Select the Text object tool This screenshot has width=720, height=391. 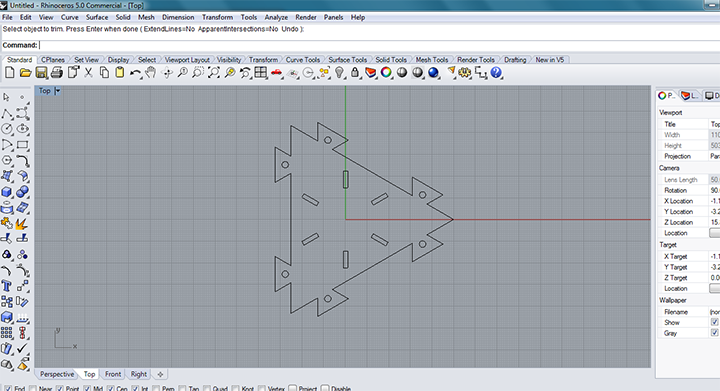[7, 286]
